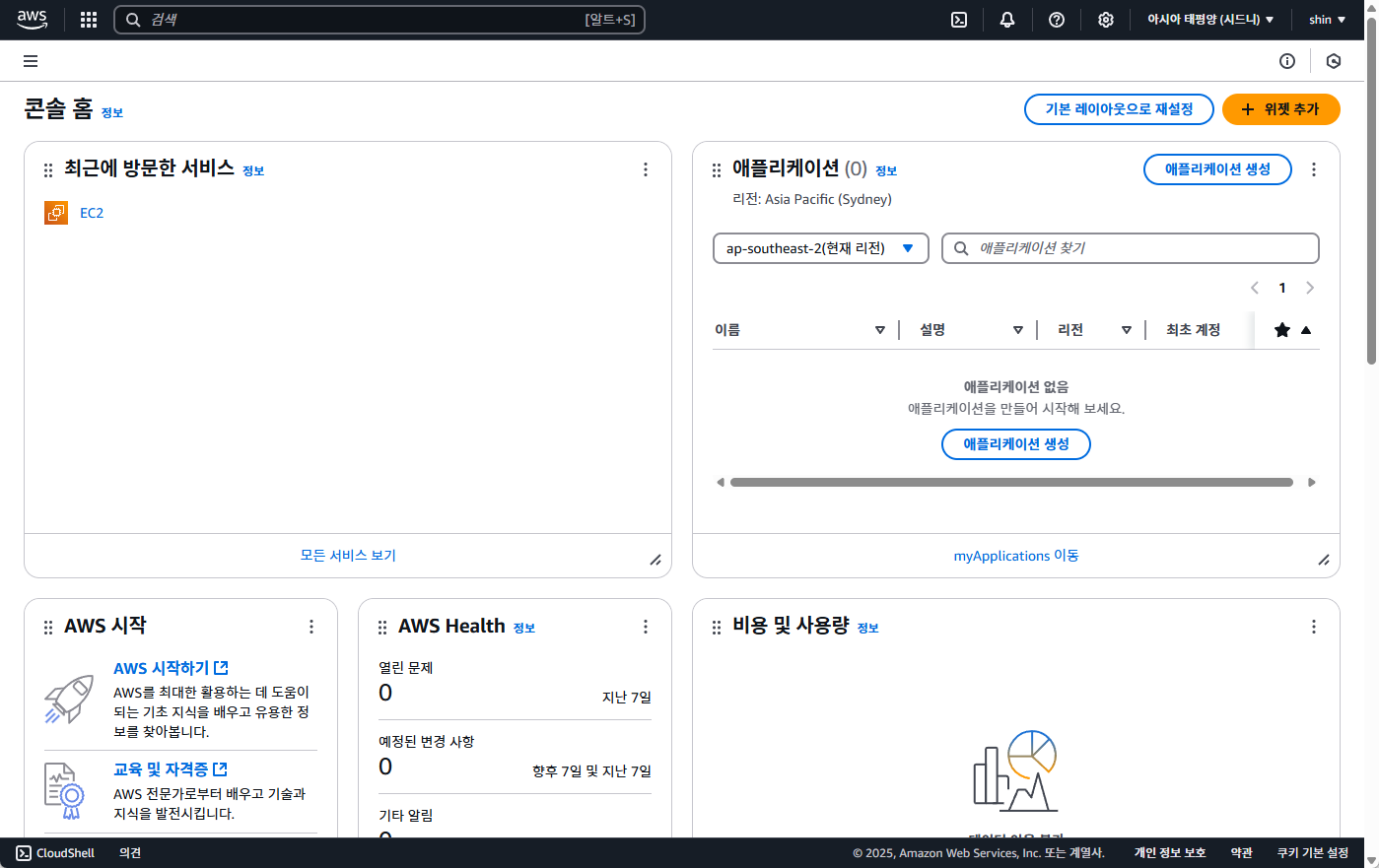Screen dimensions: 1379x868
Task: Open 쿠키 기본 설정 footer link
Action: (1313, 853)
